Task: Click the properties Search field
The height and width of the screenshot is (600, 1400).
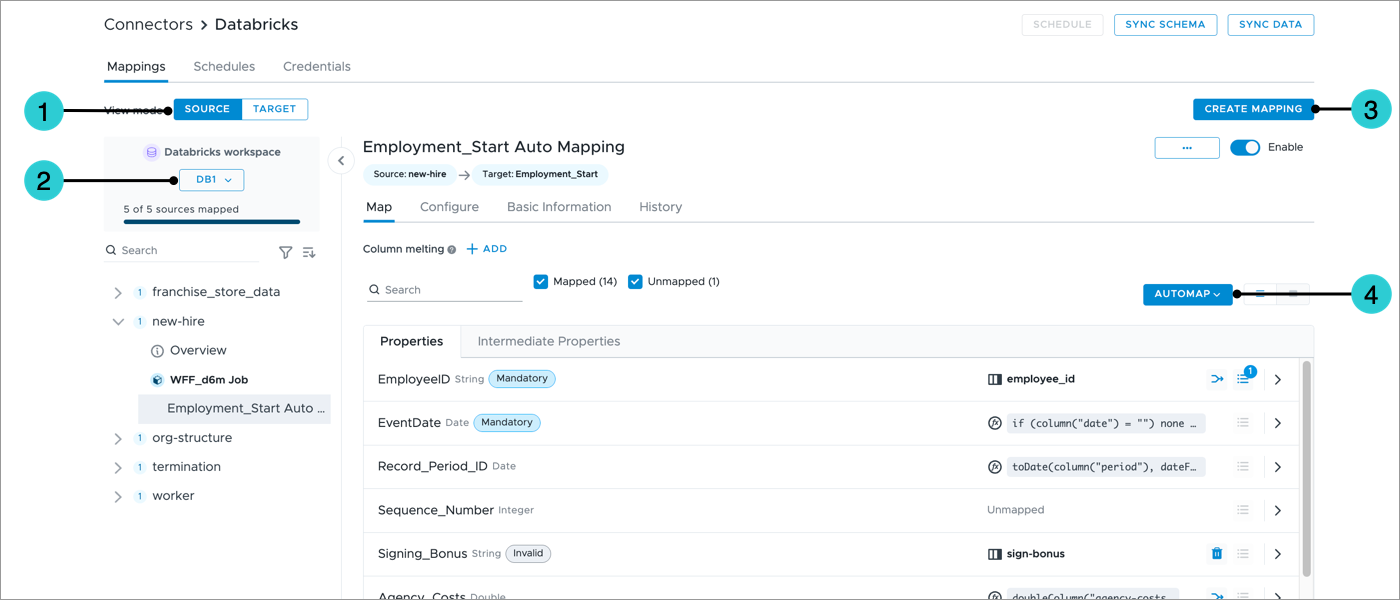Action: 445,290
